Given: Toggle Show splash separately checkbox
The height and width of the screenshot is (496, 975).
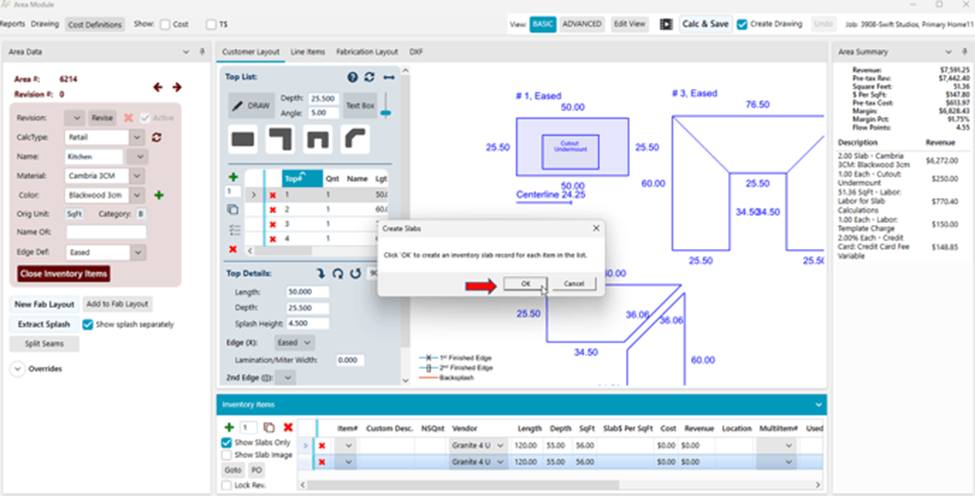Looking at the screenshot, I should [88, 324].
